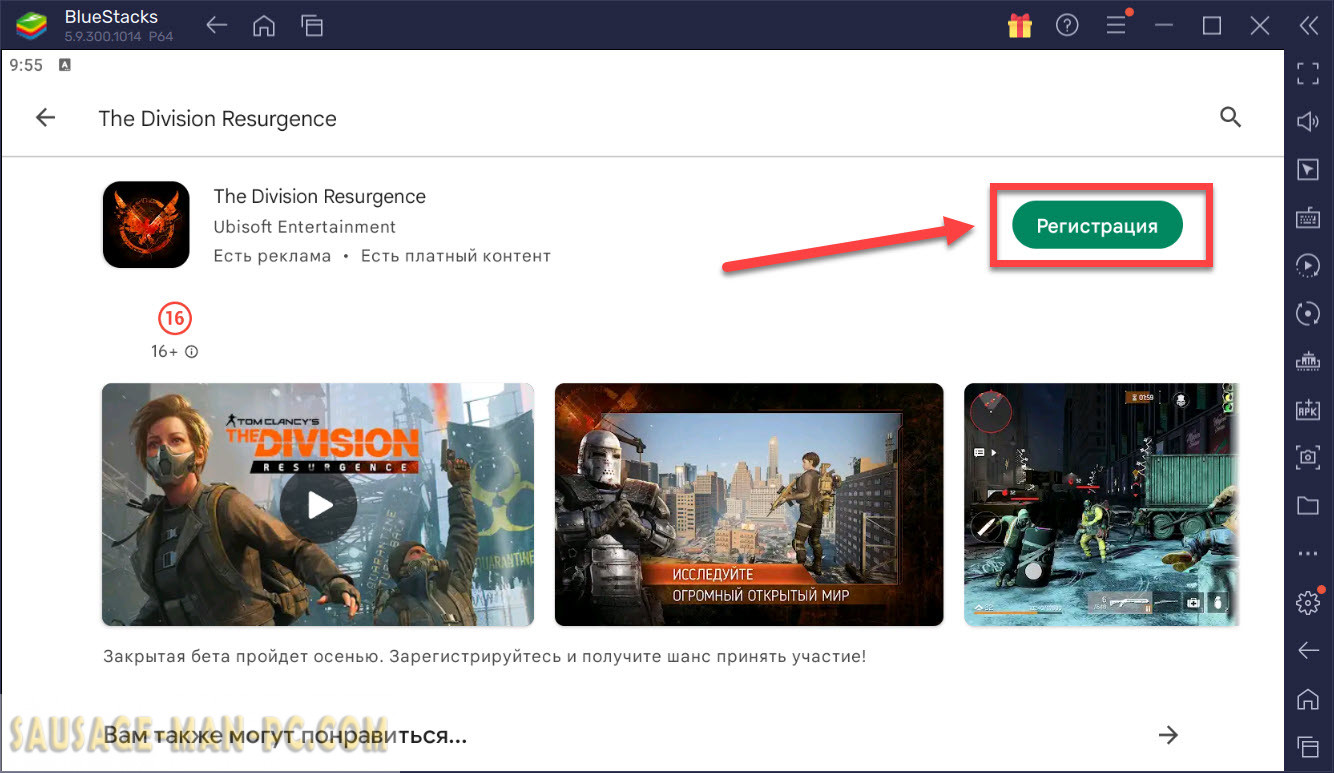Click the 'Есть платный контент' label
The width and height of the screenshot is (1334, 773).
(x=456, y=256)
